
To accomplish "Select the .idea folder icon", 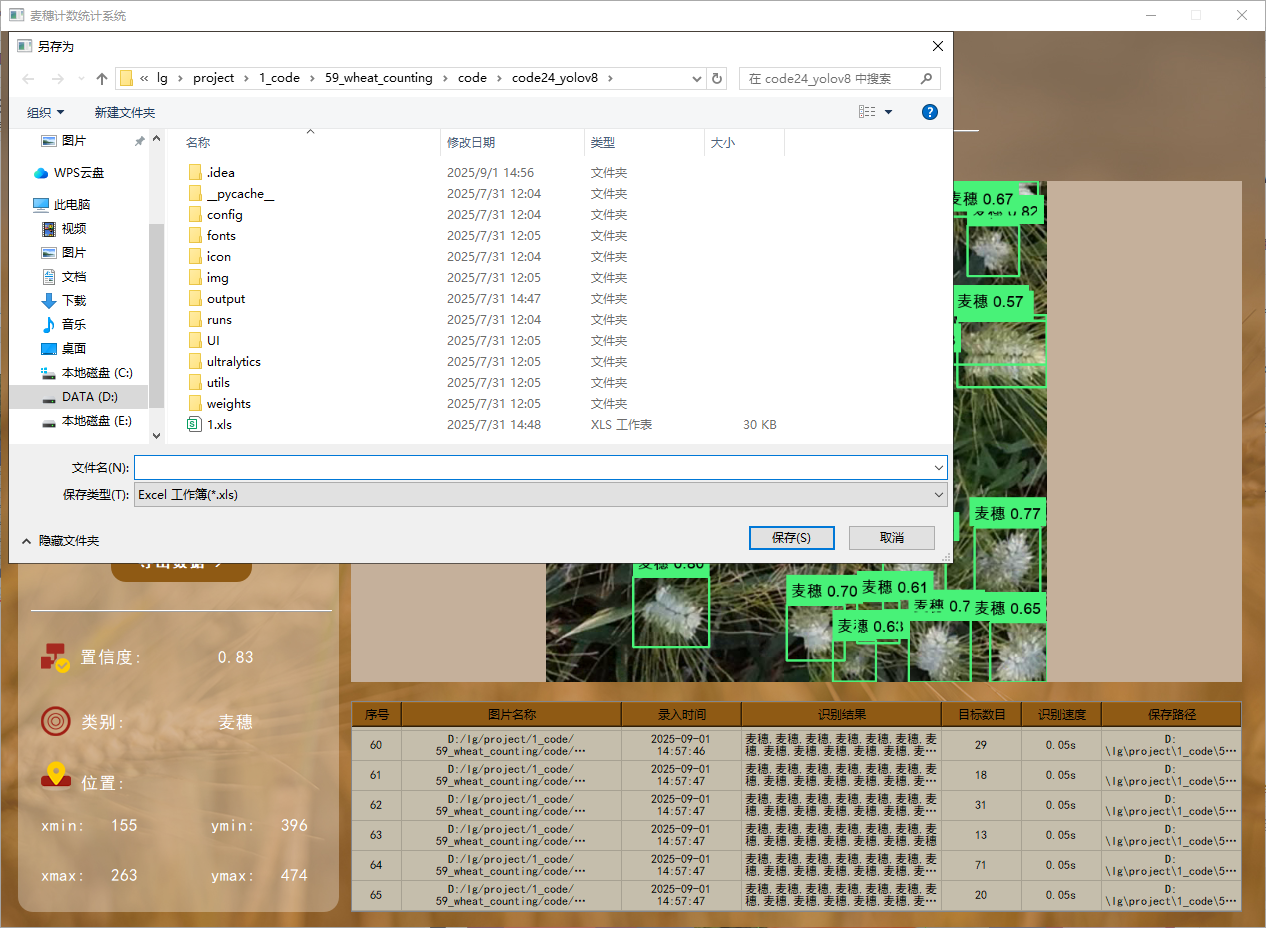I will click(x=195, y=173).
